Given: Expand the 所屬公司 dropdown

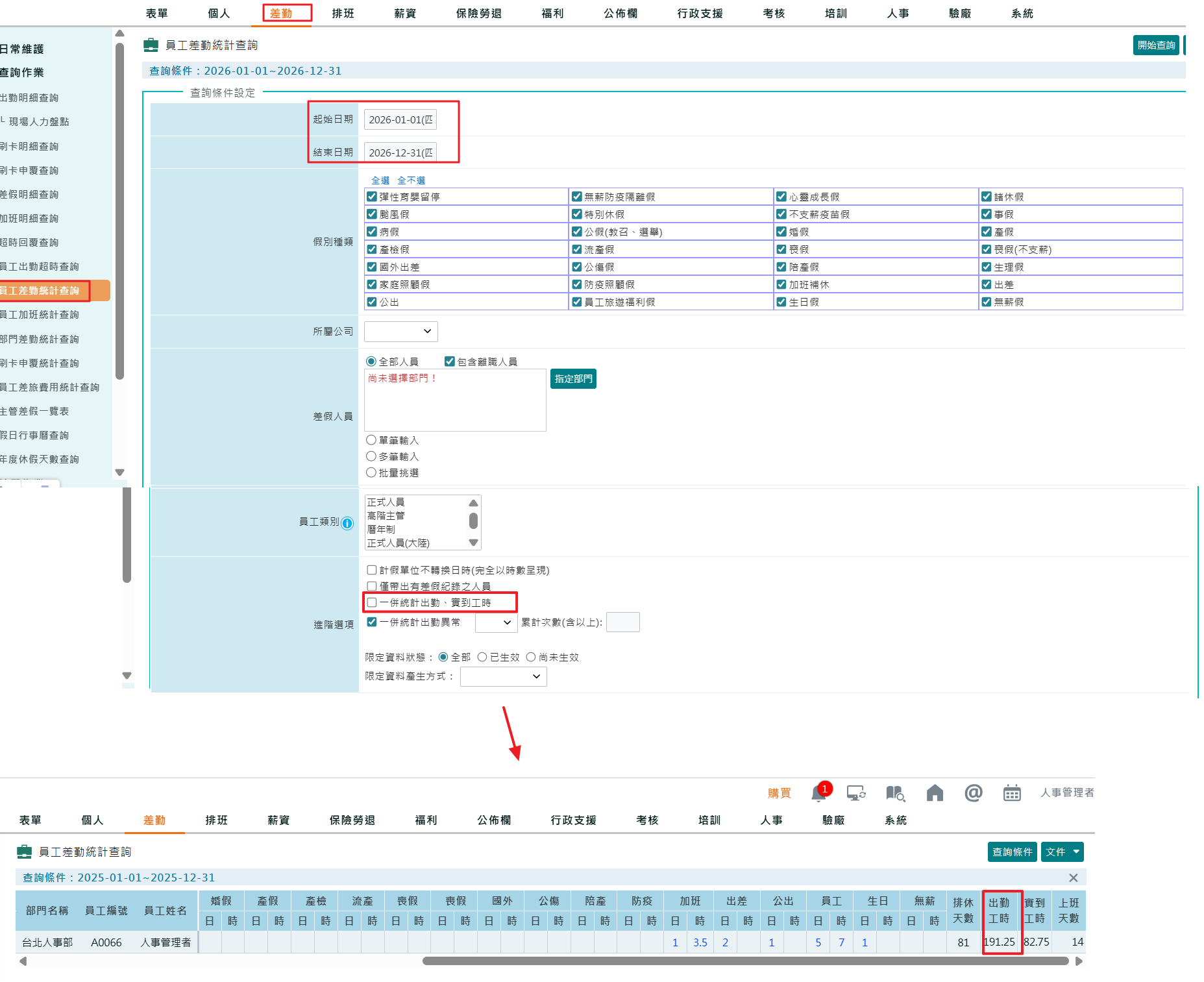Looking at the screenshot, I should coord(400,332).
